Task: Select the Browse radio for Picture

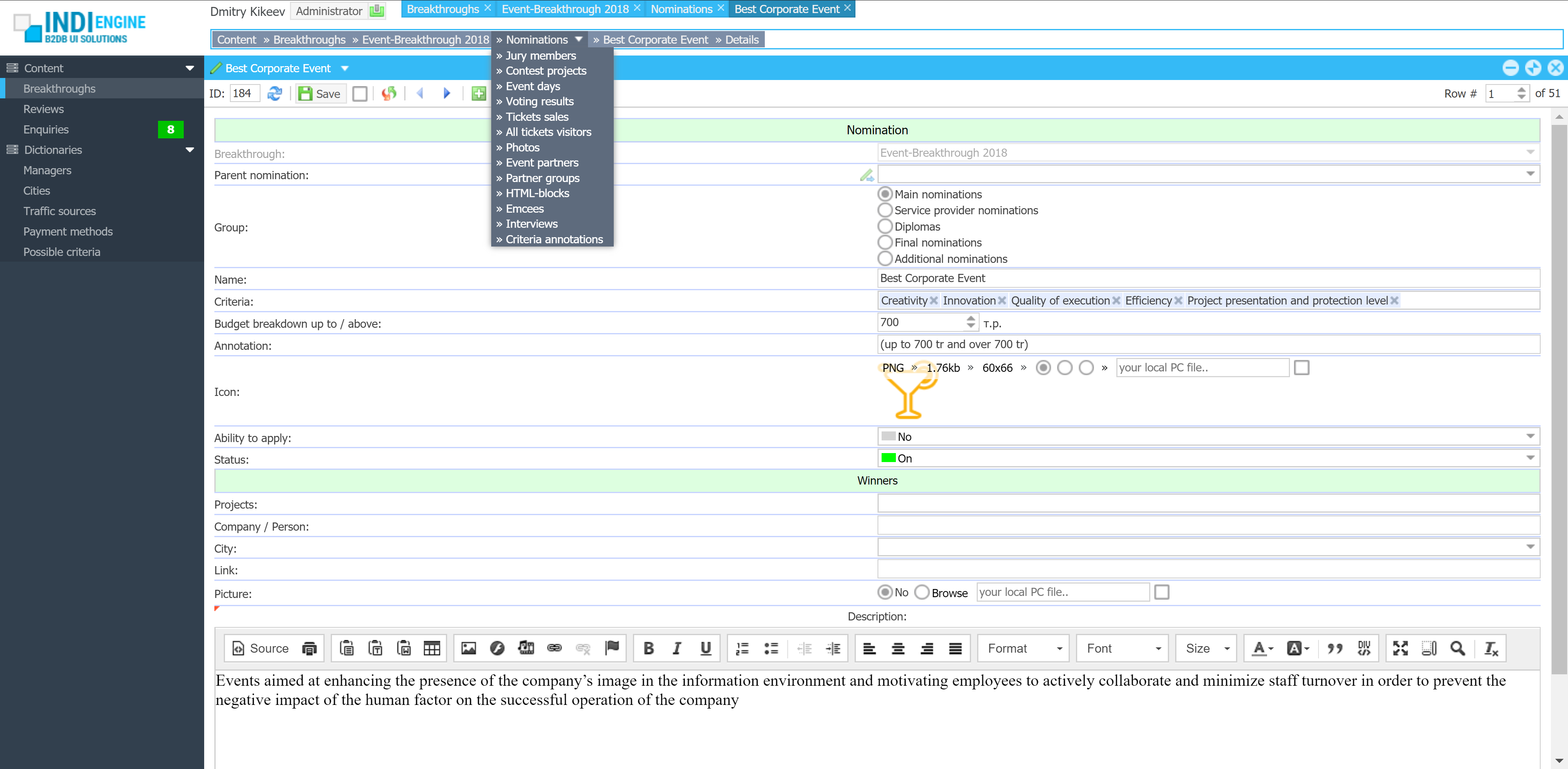Action: pos(922,593)
